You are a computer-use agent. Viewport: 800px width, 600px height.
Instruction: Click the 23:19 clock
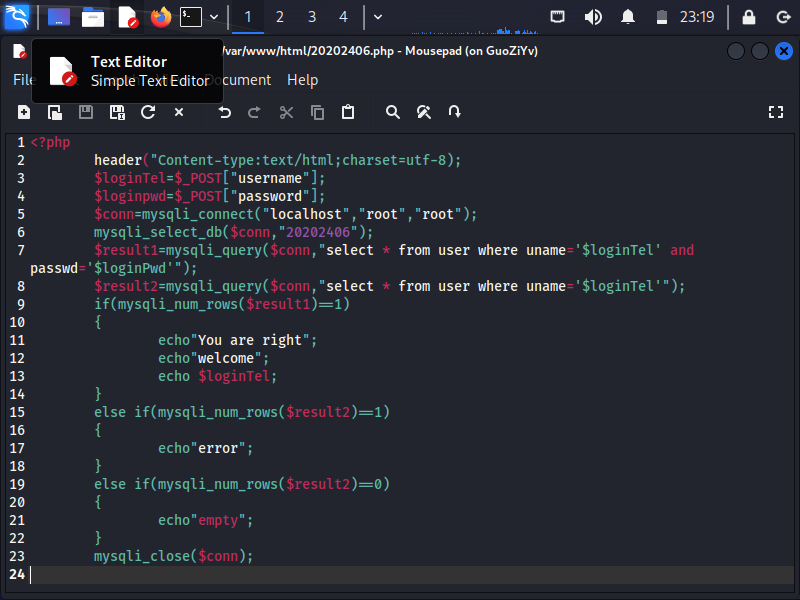697,17
